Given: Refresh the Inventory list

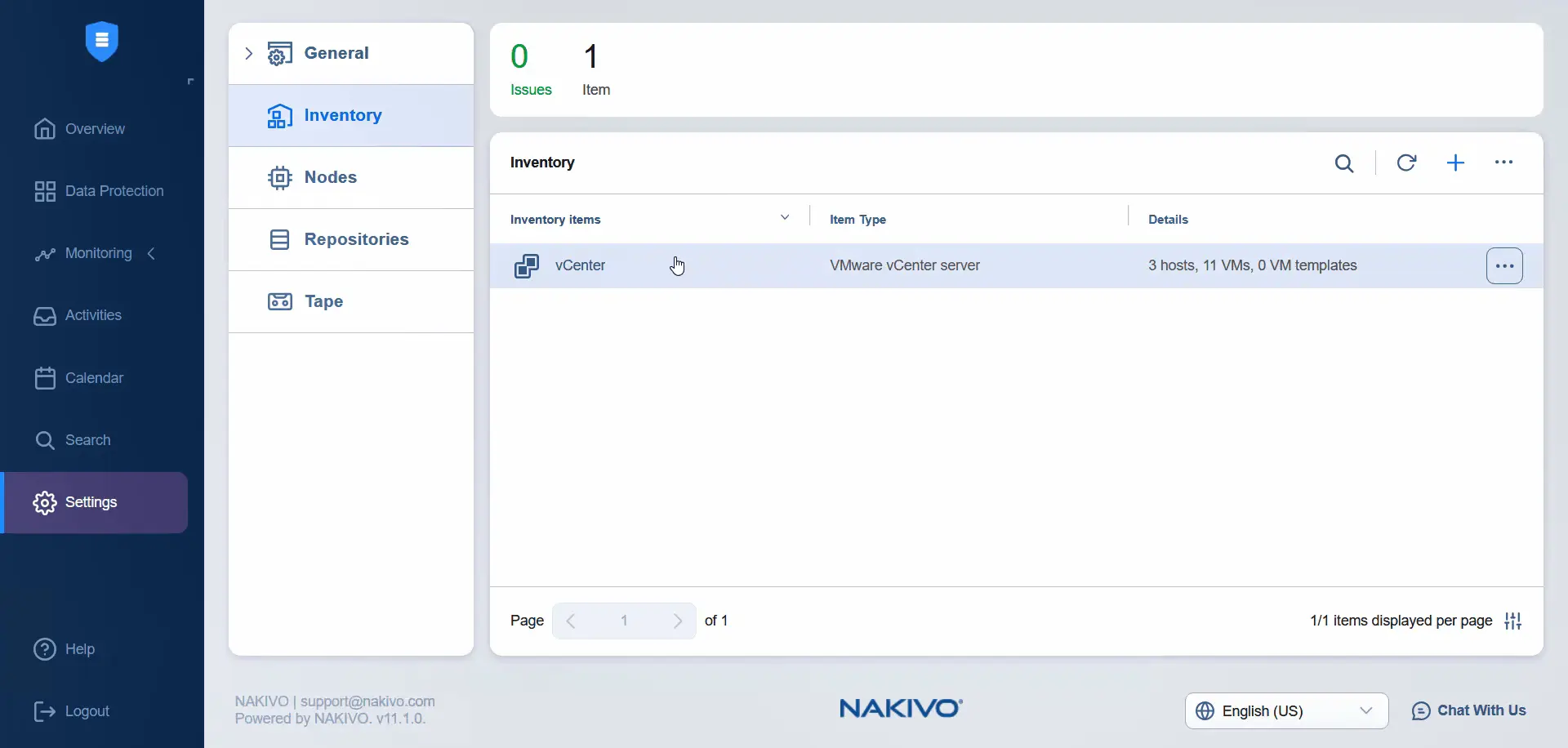Looking at the screenshot, I should 1407,163.
